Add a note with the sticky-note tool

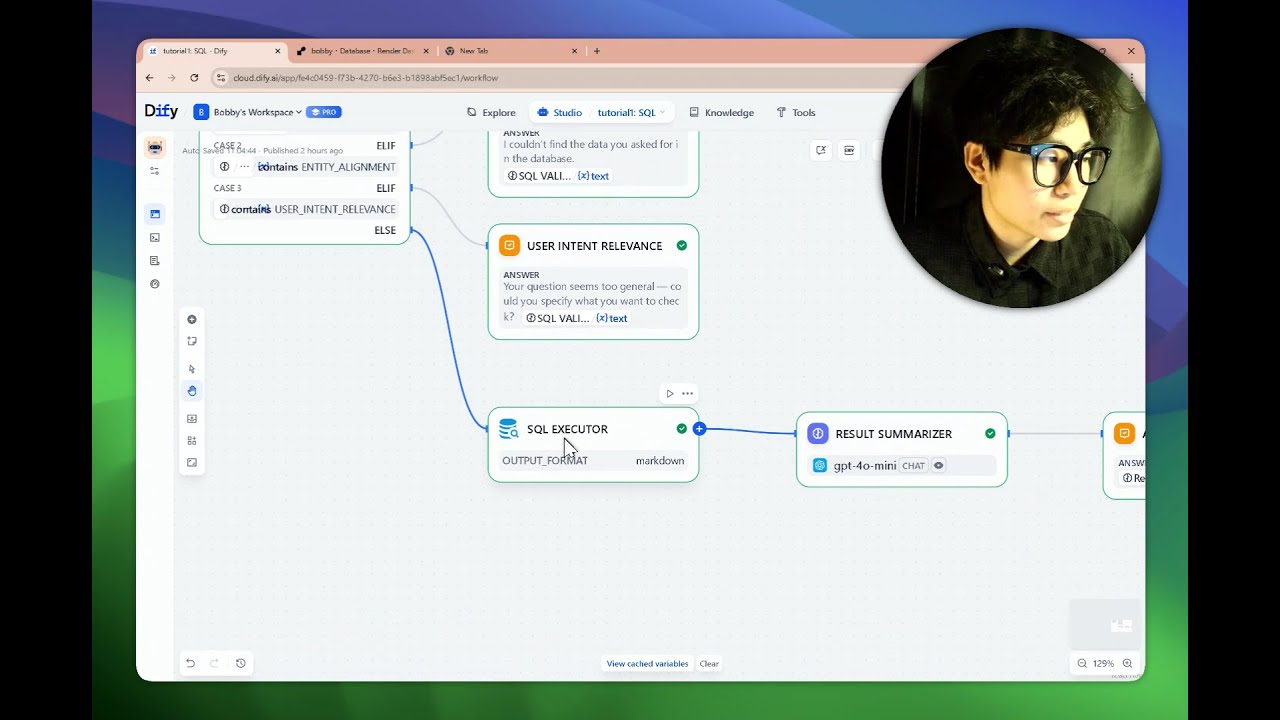pos(192,341)
